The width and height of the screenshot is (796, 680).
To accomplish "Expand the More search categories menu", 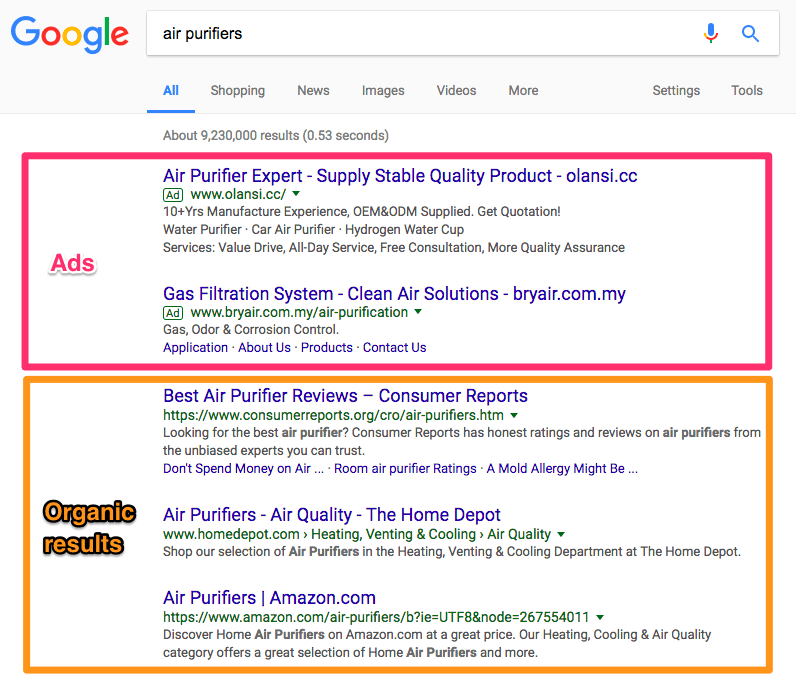I will (523, 90).
